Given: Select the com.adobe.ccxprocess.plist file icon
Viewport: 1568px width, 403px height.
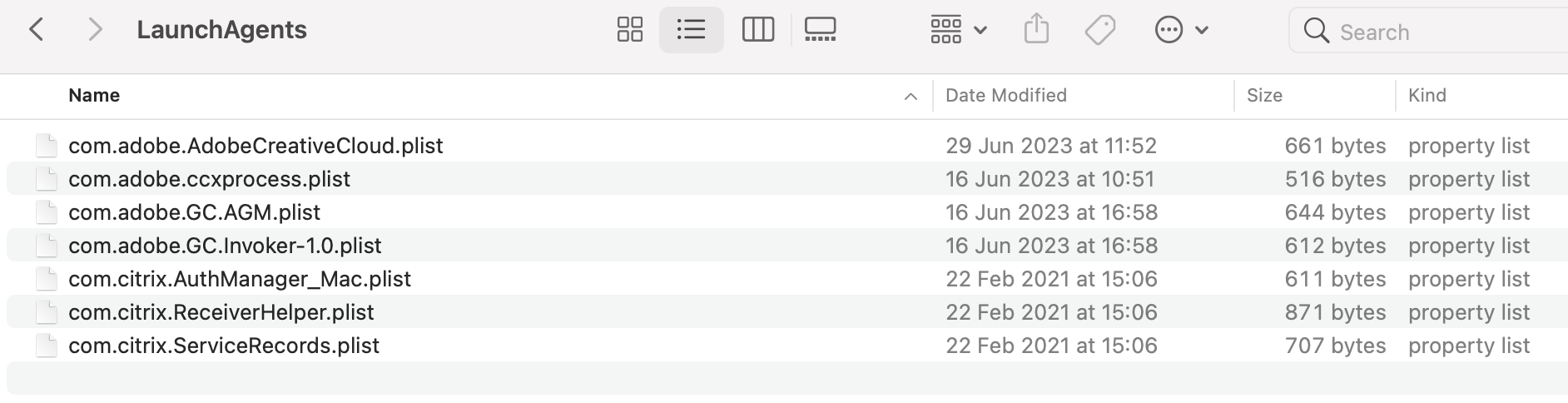Looking at the screenshot, I should [x=47, y=179].
